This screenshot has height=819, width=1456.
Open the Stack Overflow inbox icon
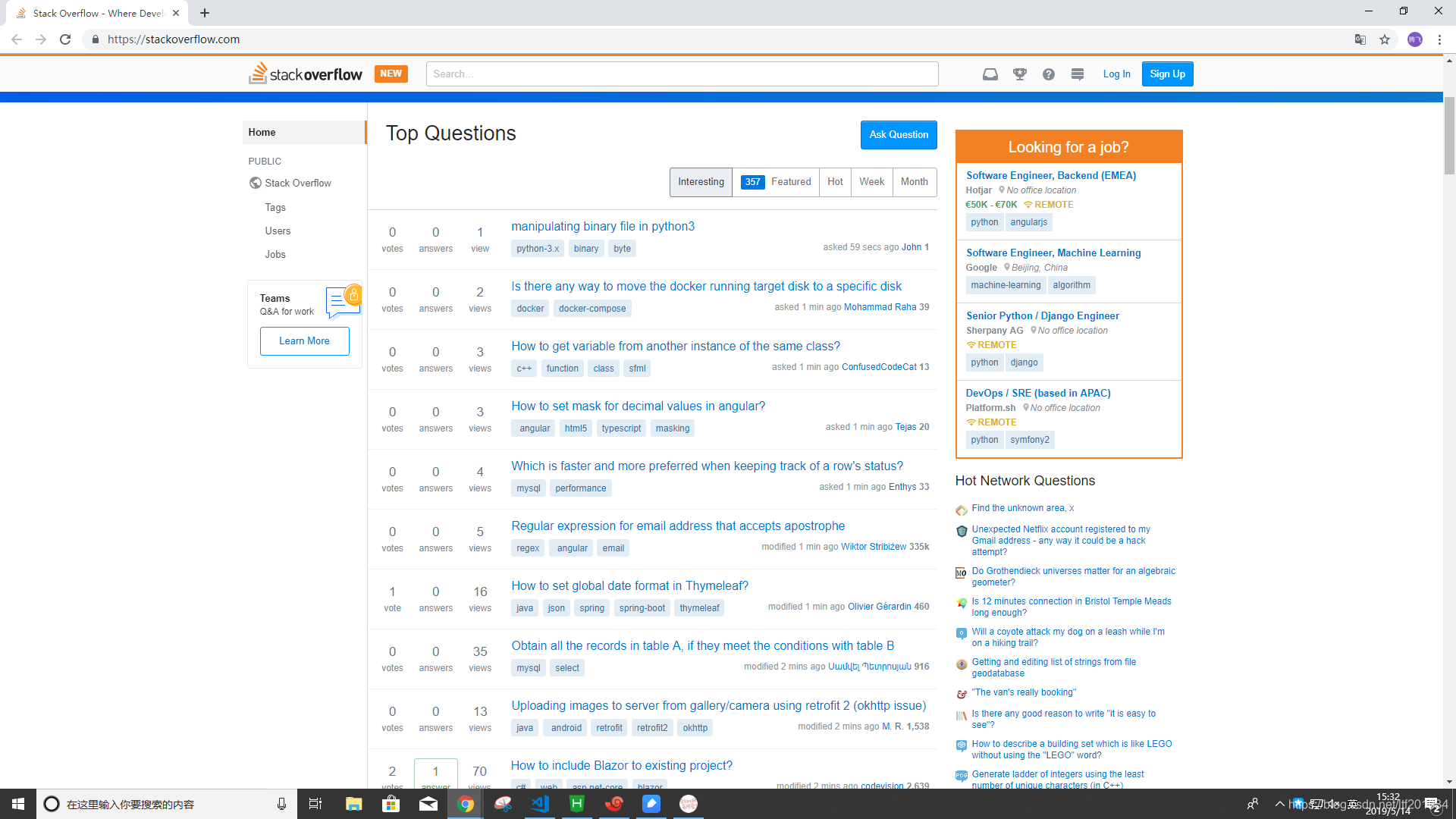990,74
